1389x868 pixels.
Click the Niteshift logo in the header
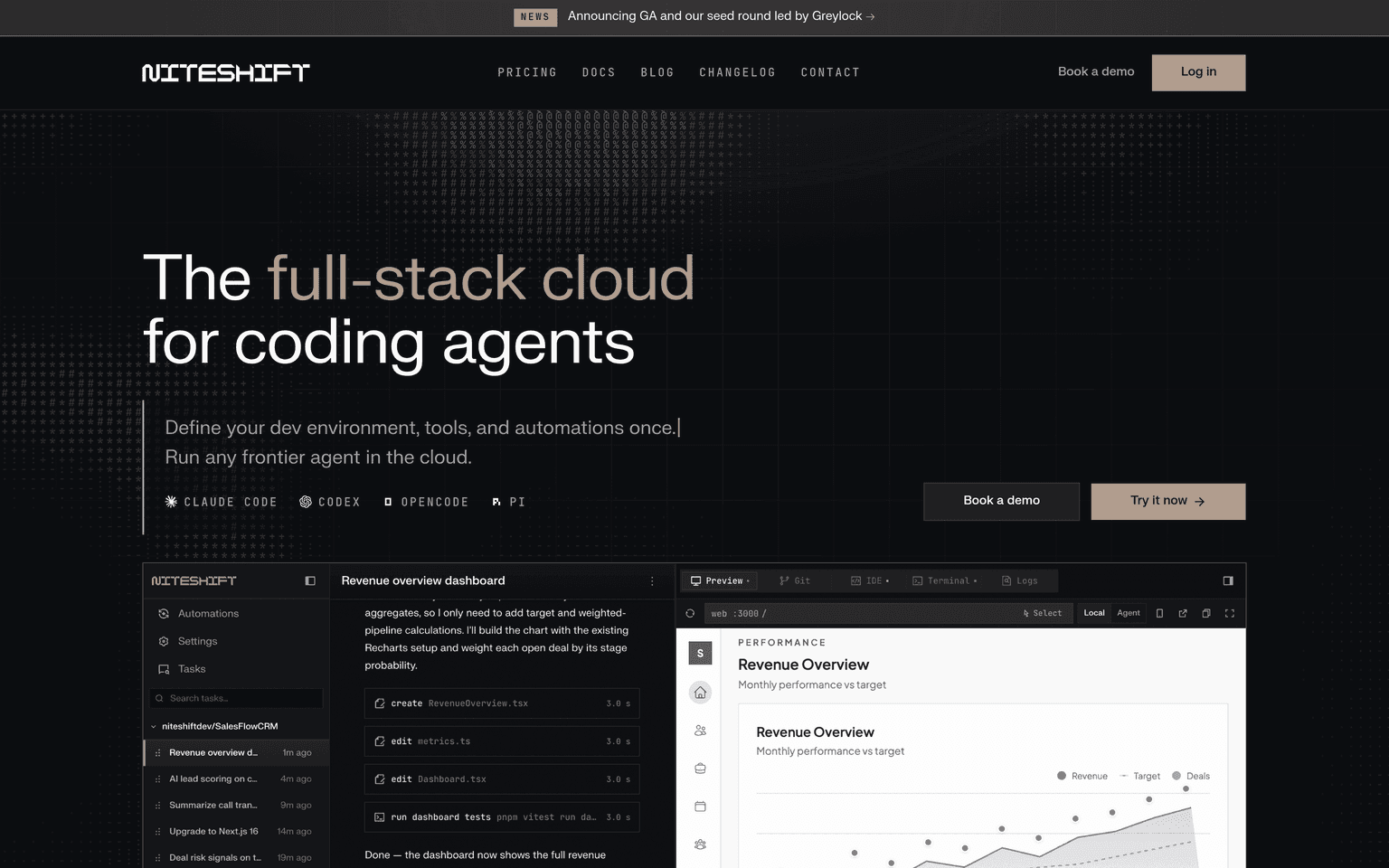(226, 72)
